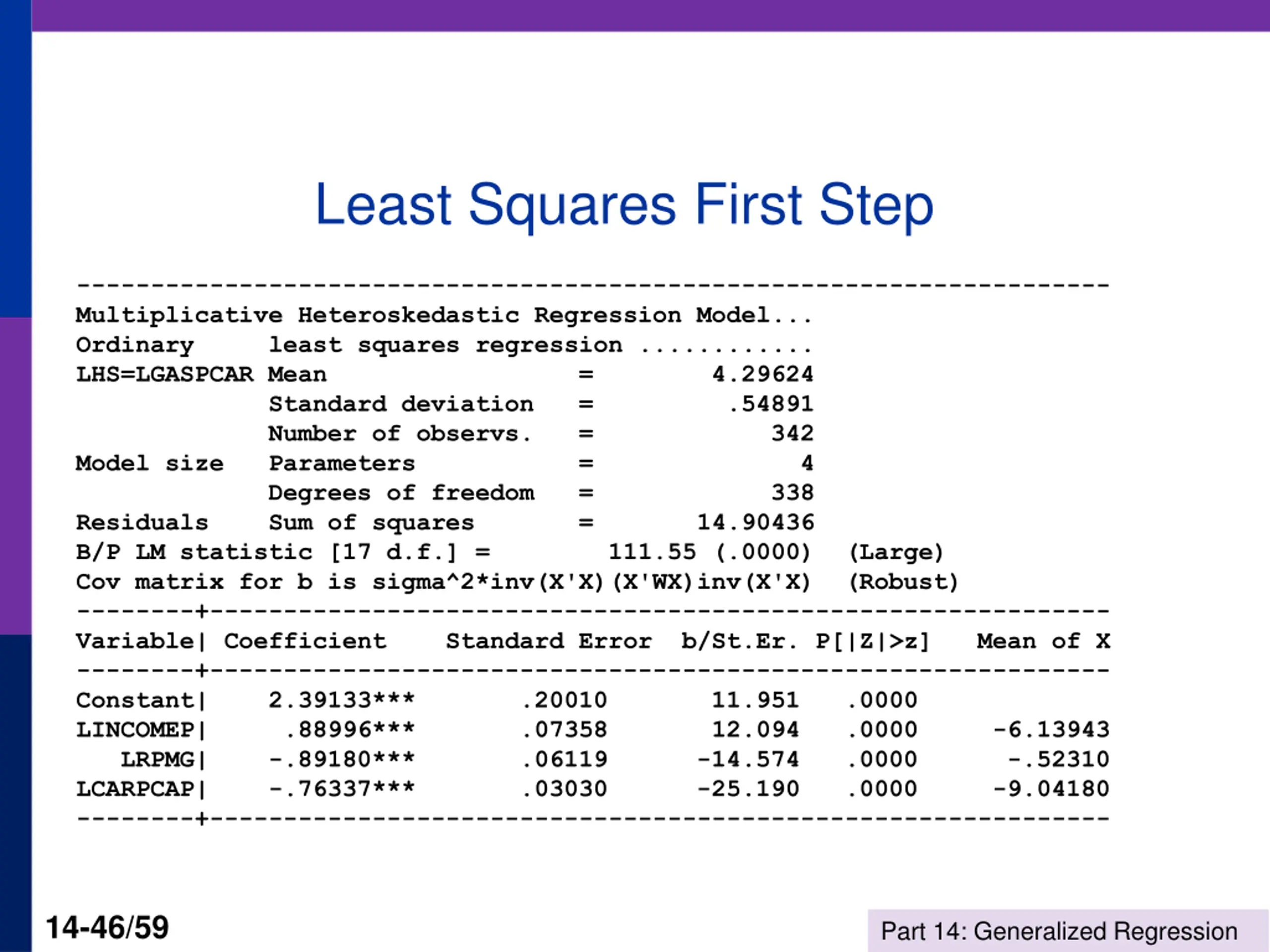
Task: Click the 'b/St.Er.' column header
Action: coord(740,642)
